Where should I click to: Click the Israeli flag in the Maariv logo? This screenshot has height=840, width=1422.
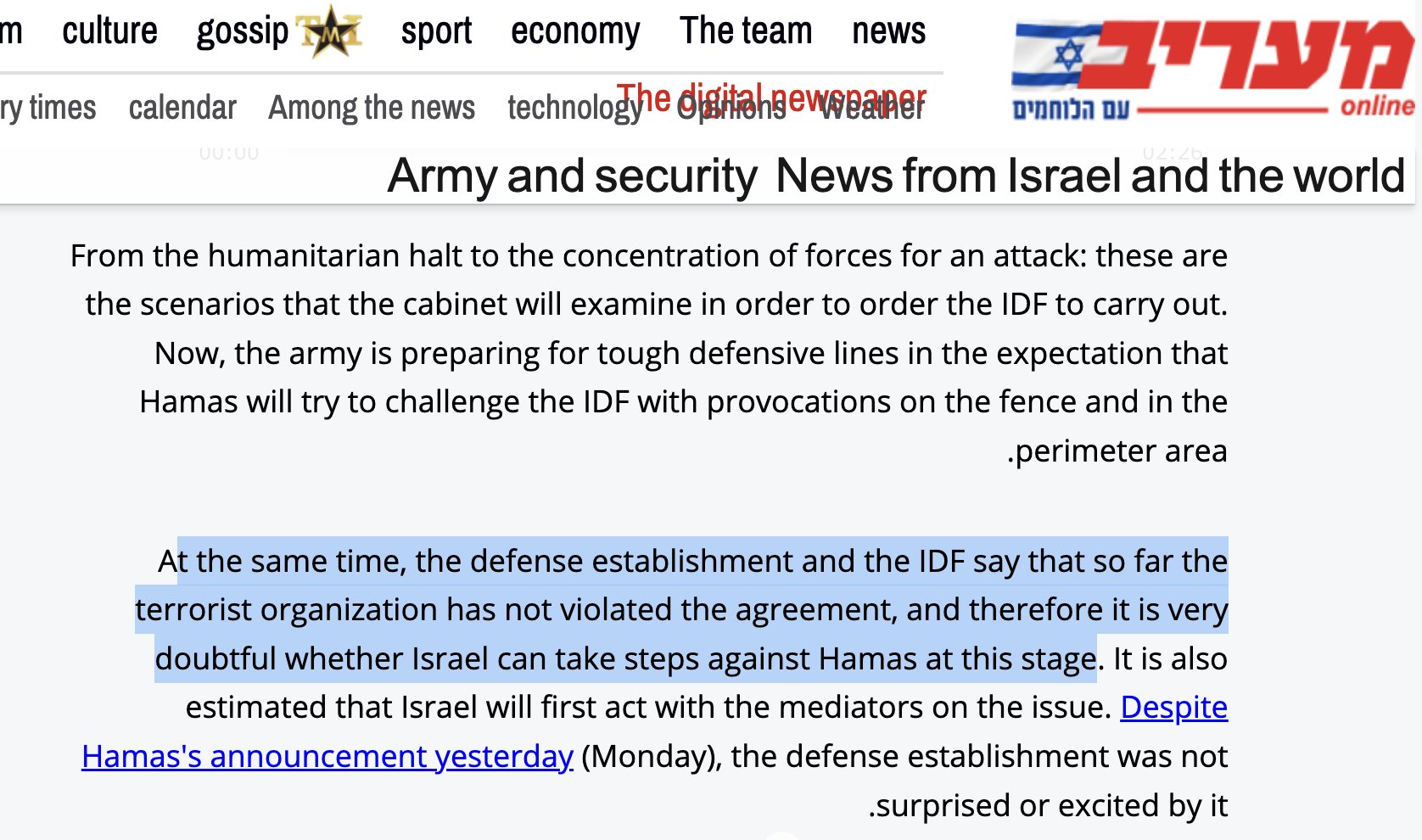1057,55
